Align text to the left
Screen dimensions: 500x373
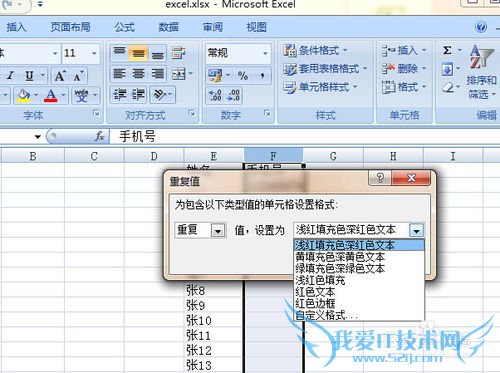(119, 74)
